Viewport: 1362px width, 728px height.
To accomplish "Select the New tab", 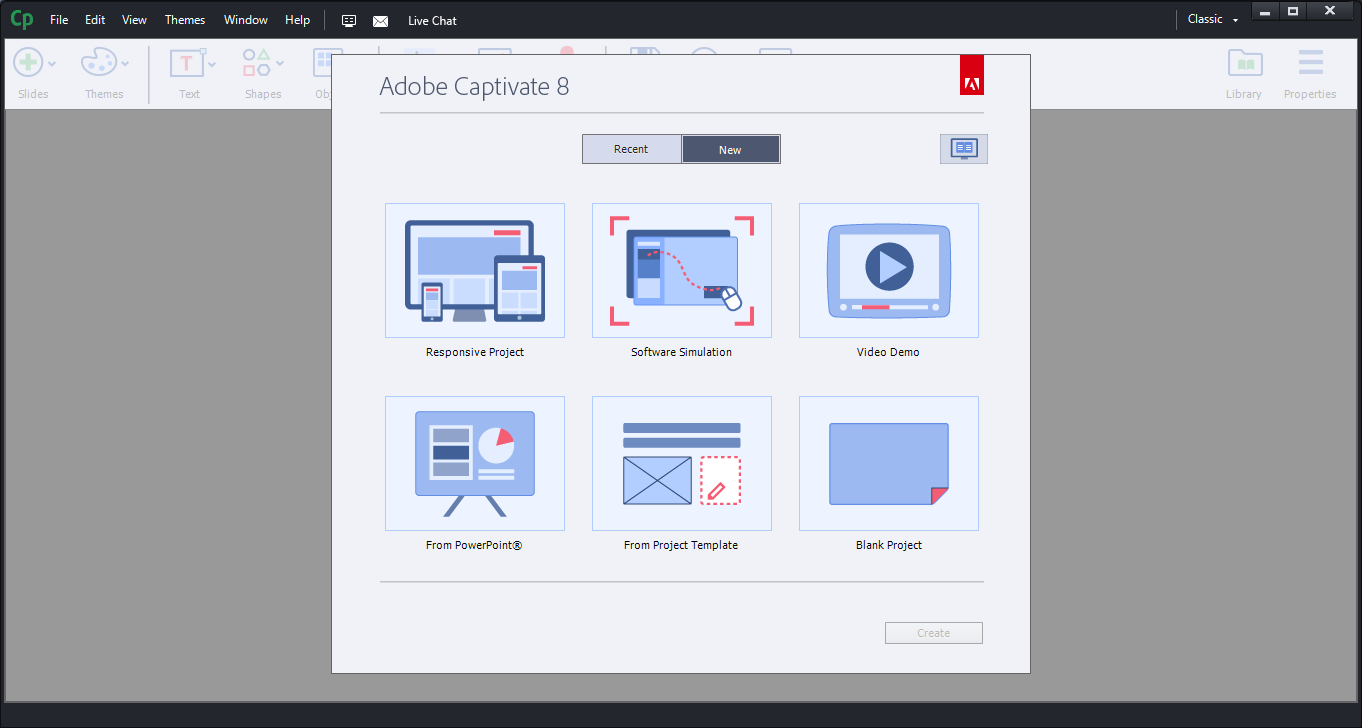I will coord(730,149).
